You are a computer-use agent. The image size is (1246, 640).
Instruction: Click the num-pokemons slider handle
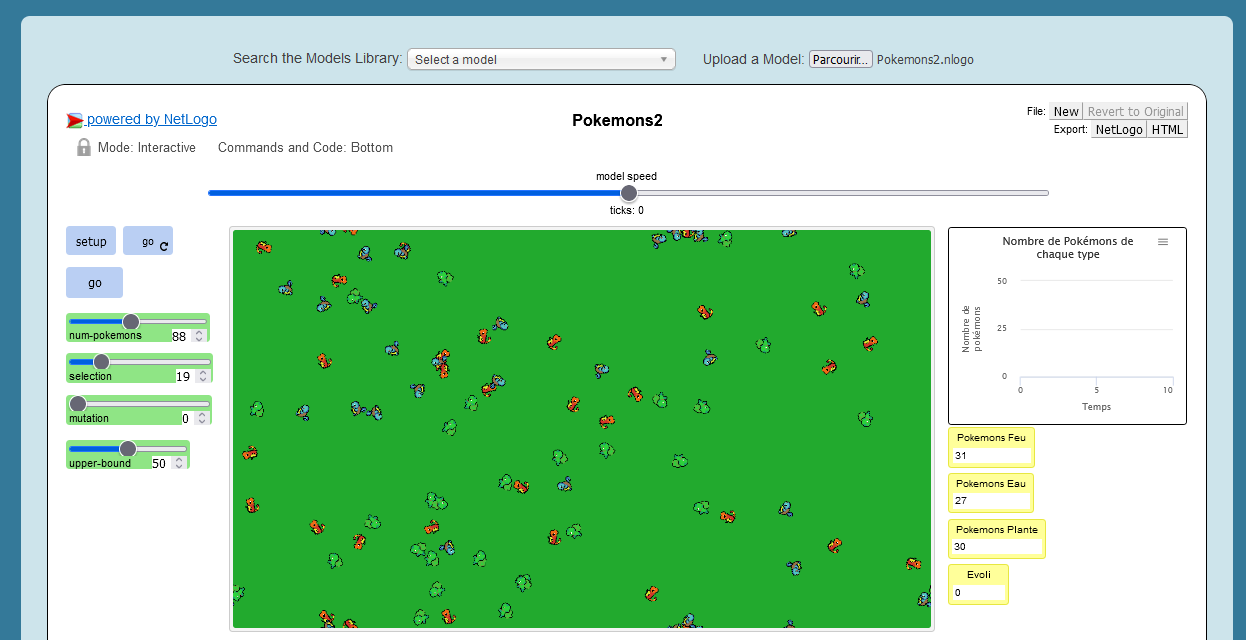coord(131,321)
